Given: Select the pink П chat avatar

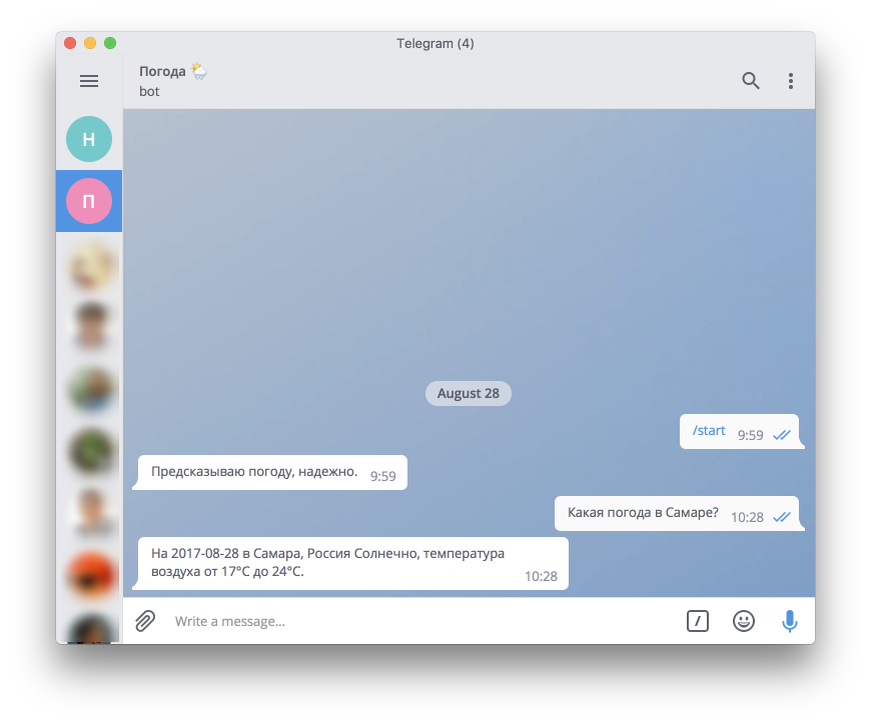Looking at the screenshot, I should coord(89,201).
